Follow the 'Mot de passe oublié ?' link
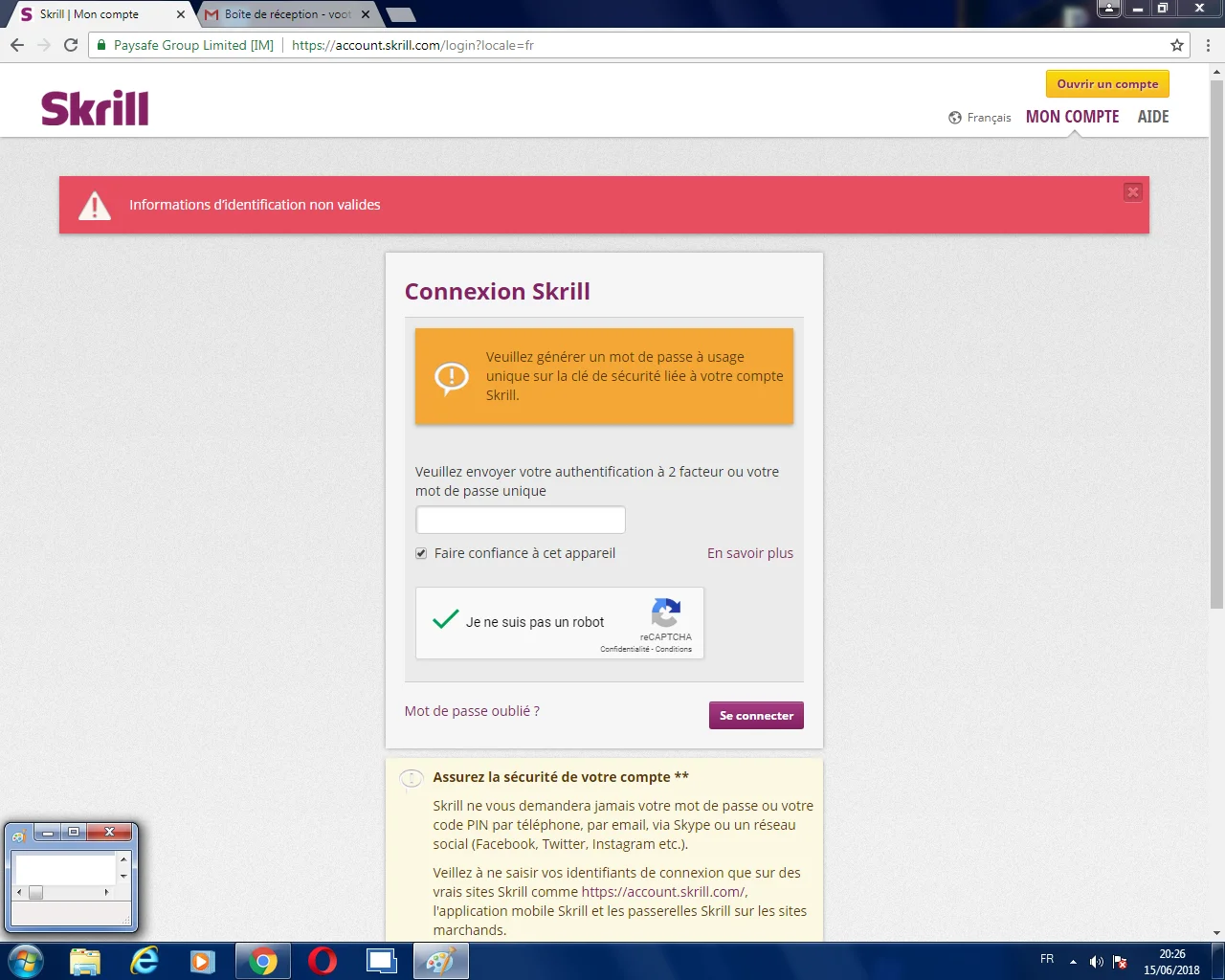1225x980 pixels. pyautogui.click(x=472, y=711)
